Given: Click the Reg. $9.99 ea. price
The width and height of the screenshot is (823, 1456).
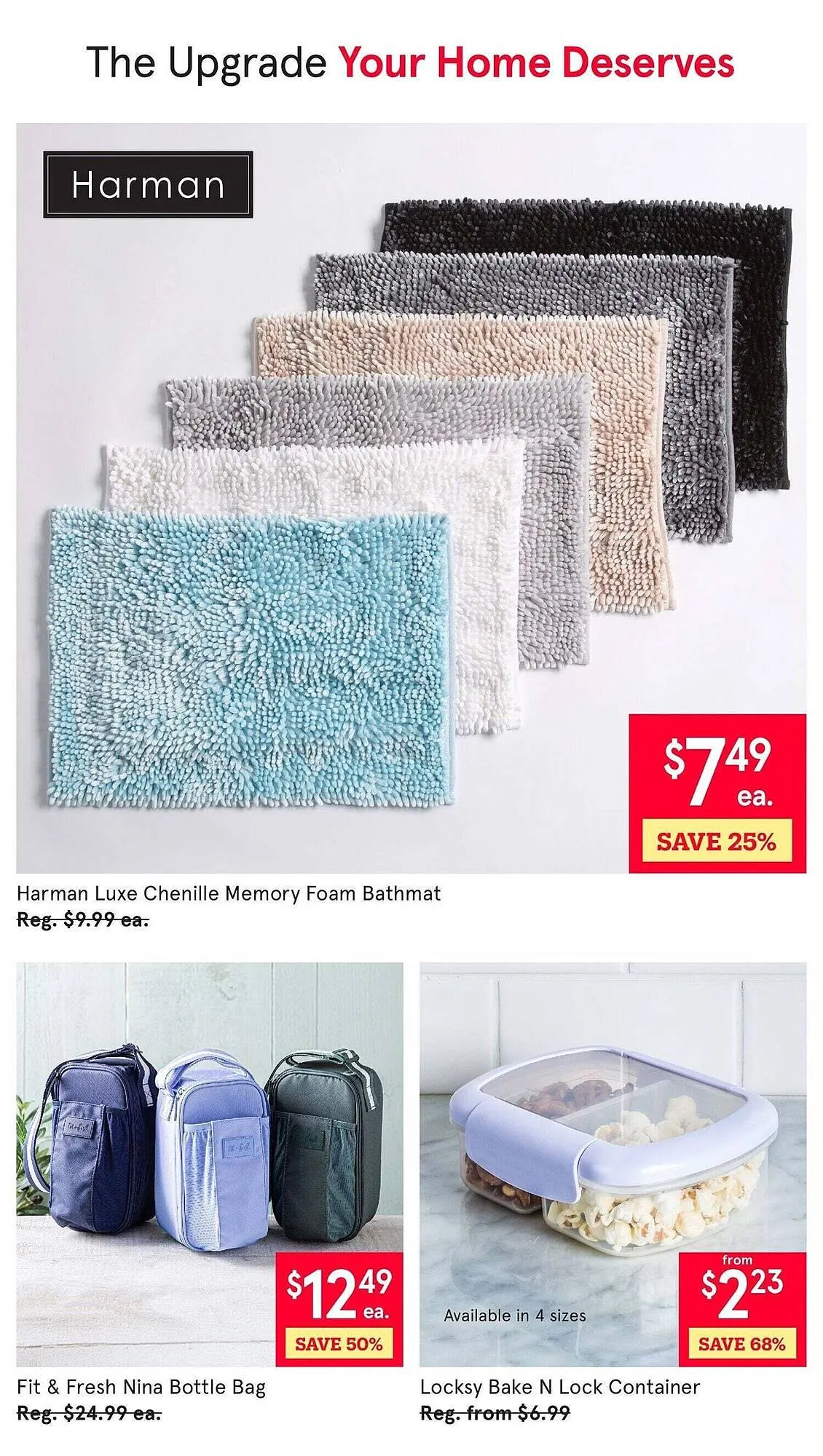Looking at the screenshot, I should 82,920.
